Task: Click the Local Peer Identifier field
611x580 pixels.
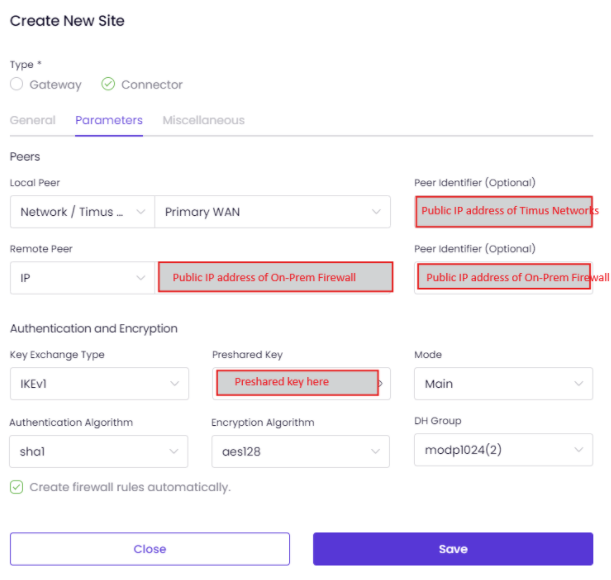Action: point(503,212)
